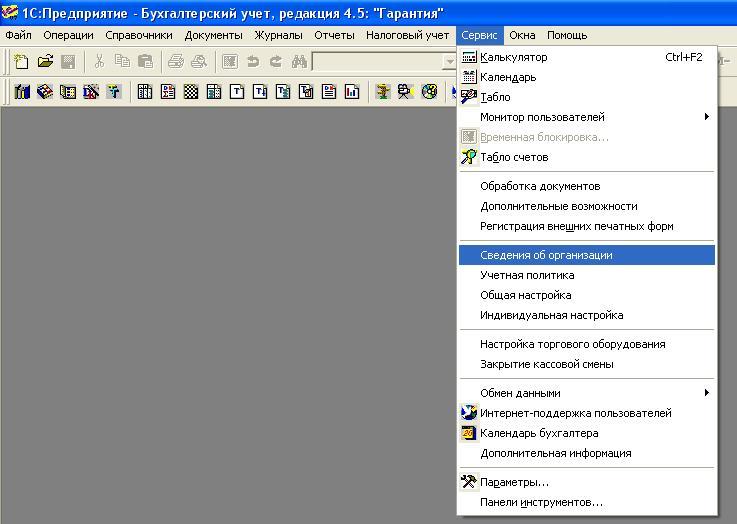Open the Отчеты menu
The height and width of the screenshot is (524, 737).
pos(334,35)
